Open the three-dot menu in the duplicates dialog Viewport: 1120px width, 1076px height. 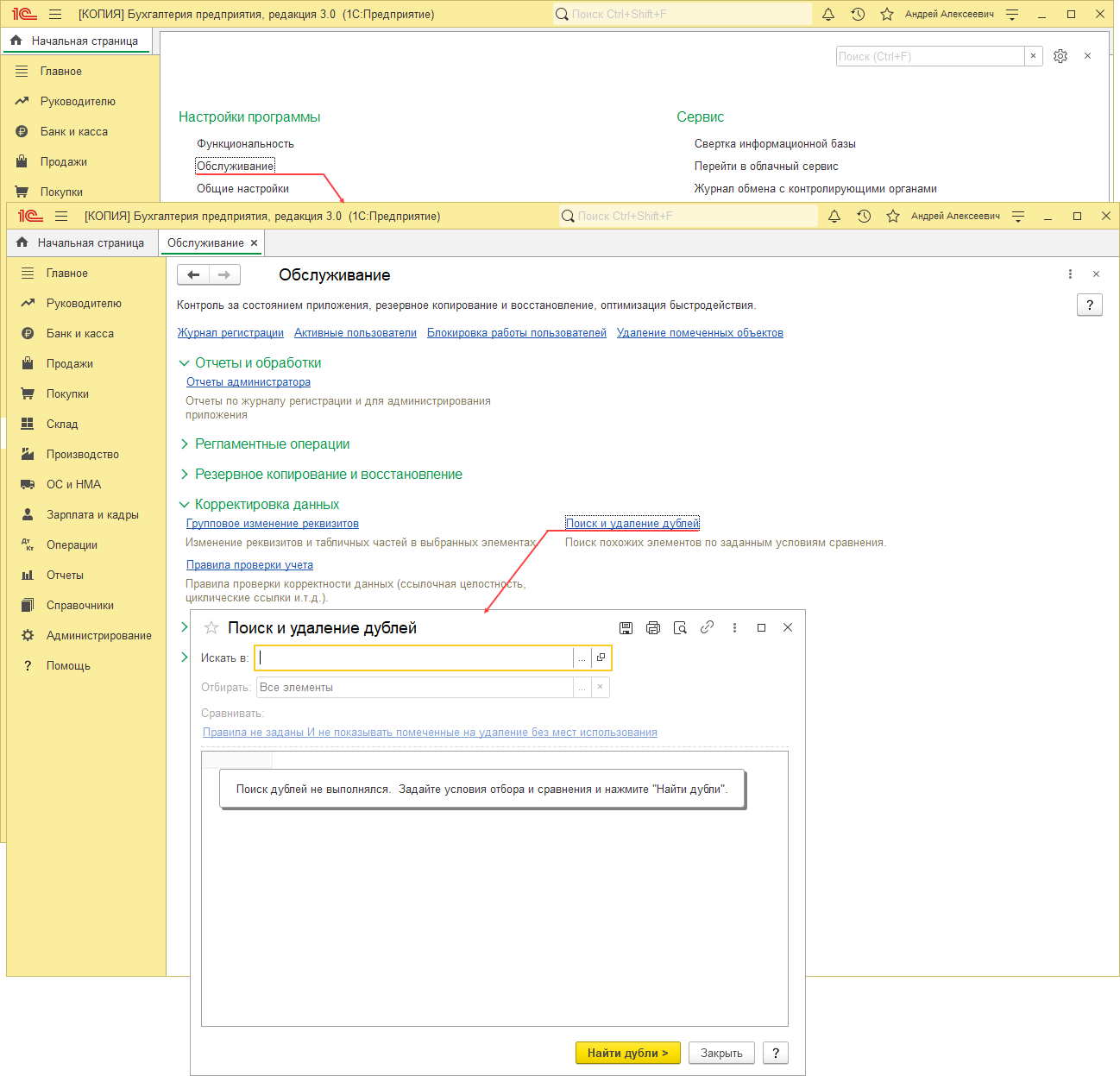coord(734,628)
